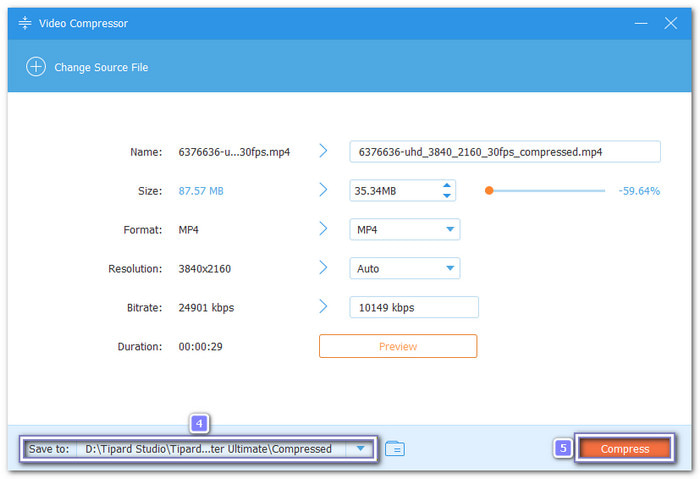Click the arrow icon beside Size row
The image size is (700, 479).
(x=323, y=190)
